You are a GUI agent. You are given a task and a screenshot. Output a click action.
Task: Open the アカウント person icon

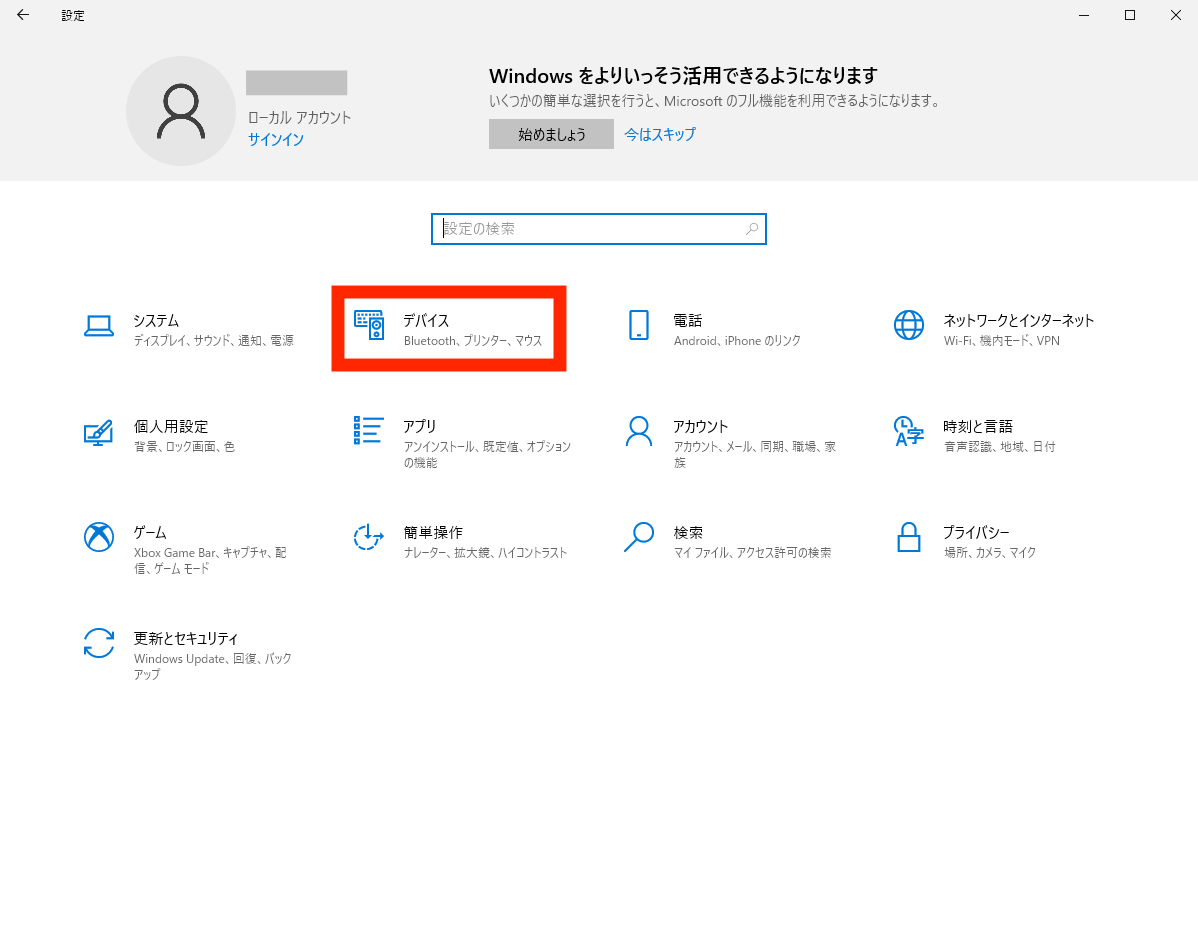[639, 431]
